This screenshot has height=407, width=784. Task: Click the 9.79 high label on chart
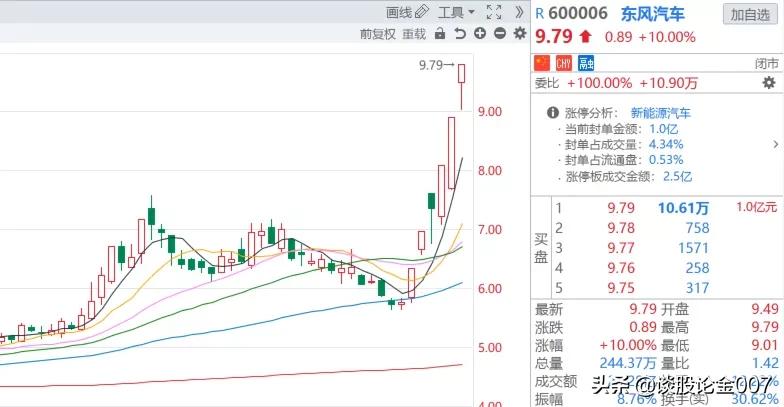[431, 65]
